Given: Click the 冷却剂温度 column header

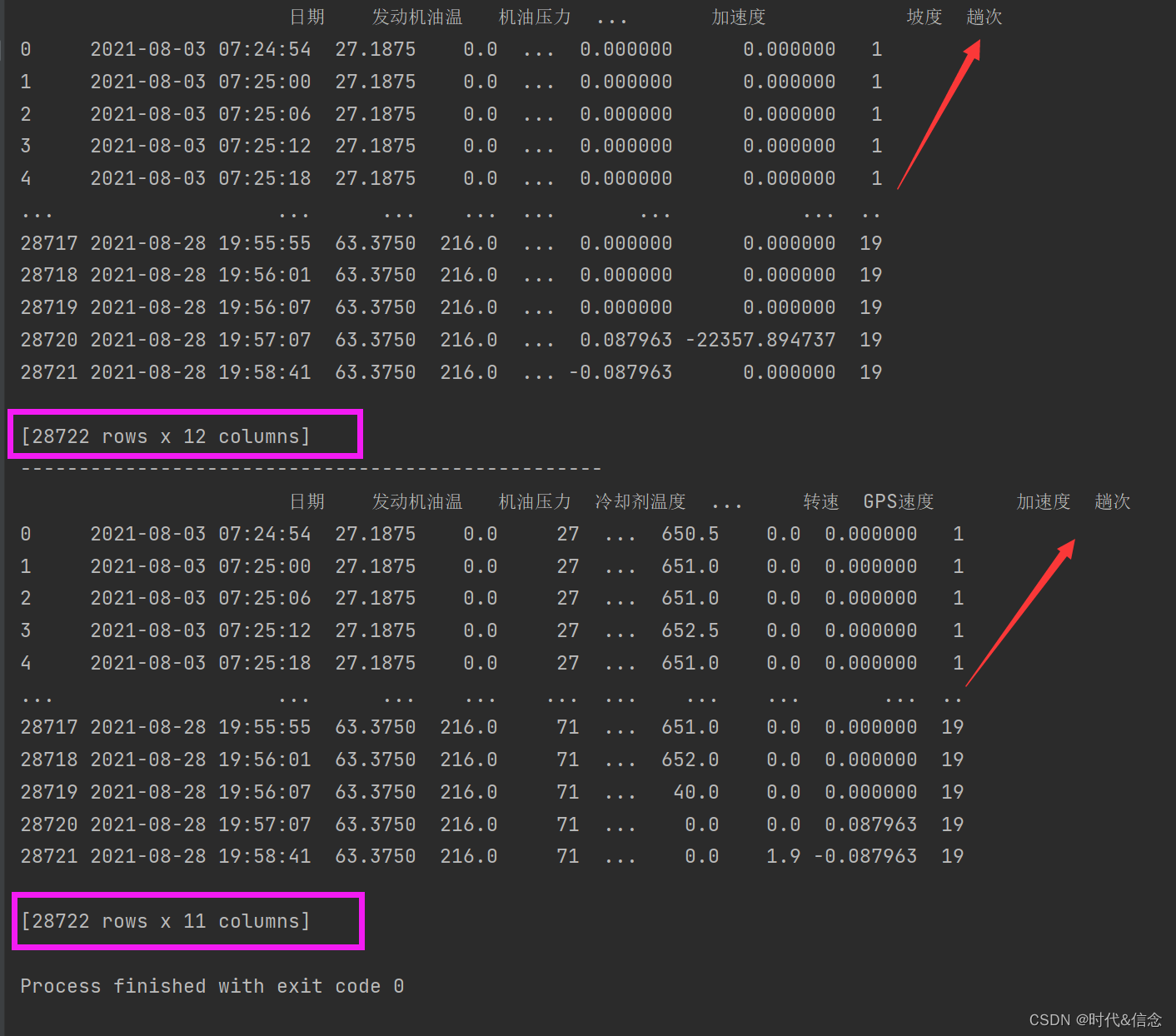Looking at the screenshot, I should [x=640, y=501].
